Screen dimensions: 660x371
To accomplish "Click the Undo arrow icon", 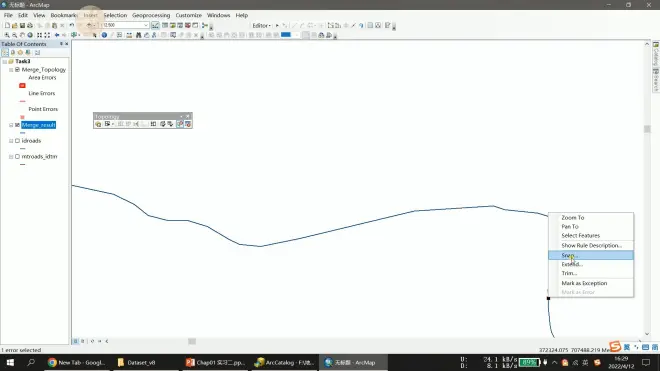I will pyautogui.click(x=72, y=25).
